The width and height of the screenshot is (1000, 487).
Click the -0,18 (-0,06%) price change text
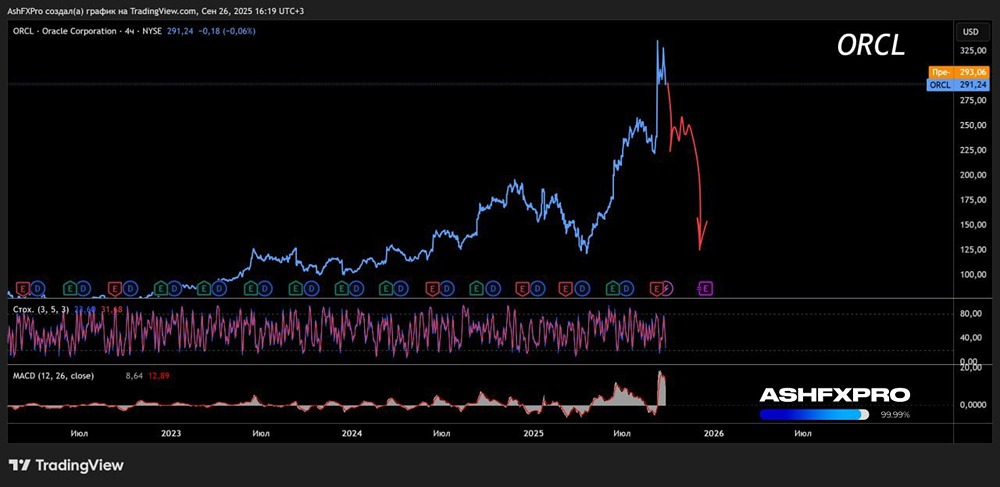226,30
